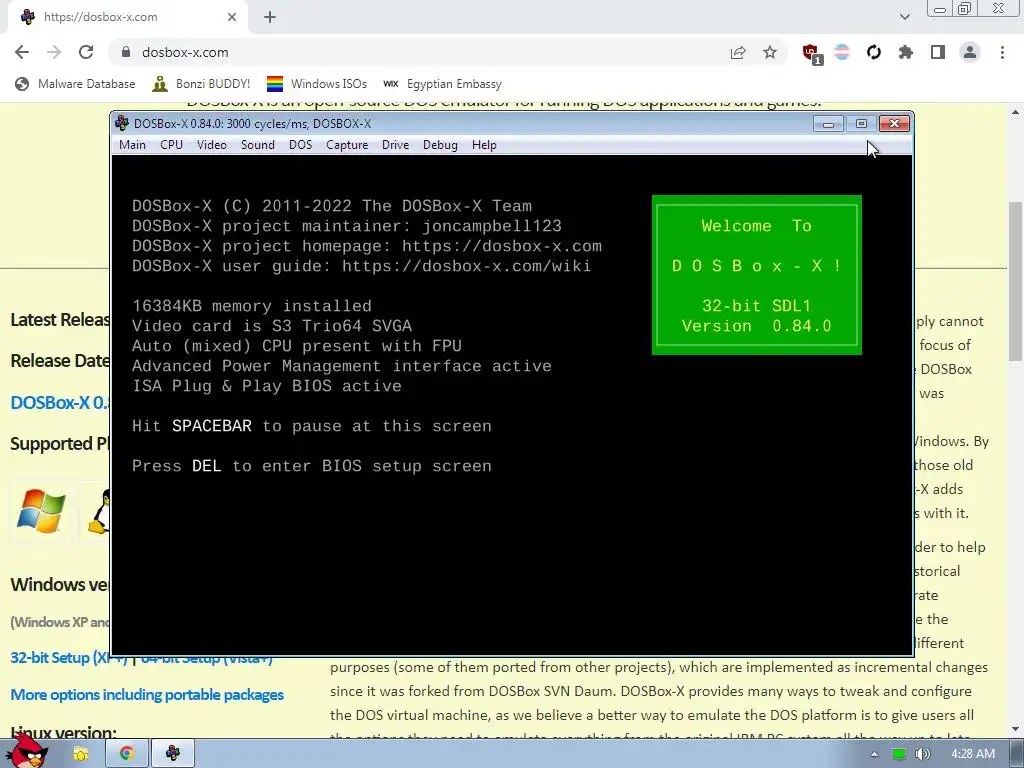The width and height of the screenshot is (1024, 768).
Task: Maximize the DOSBox-X window
Action: pyautogui.click(x=861, y=123)
